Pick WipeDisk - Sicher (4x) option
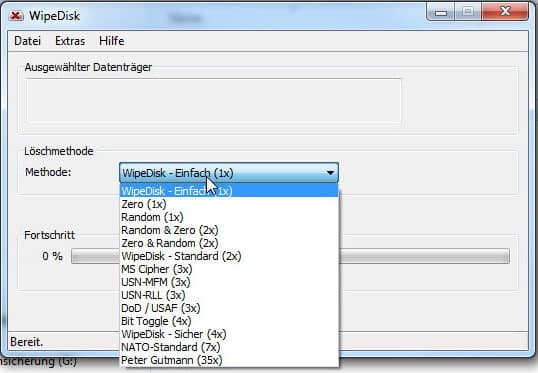 pyautogui.click(x=229, y=335)
